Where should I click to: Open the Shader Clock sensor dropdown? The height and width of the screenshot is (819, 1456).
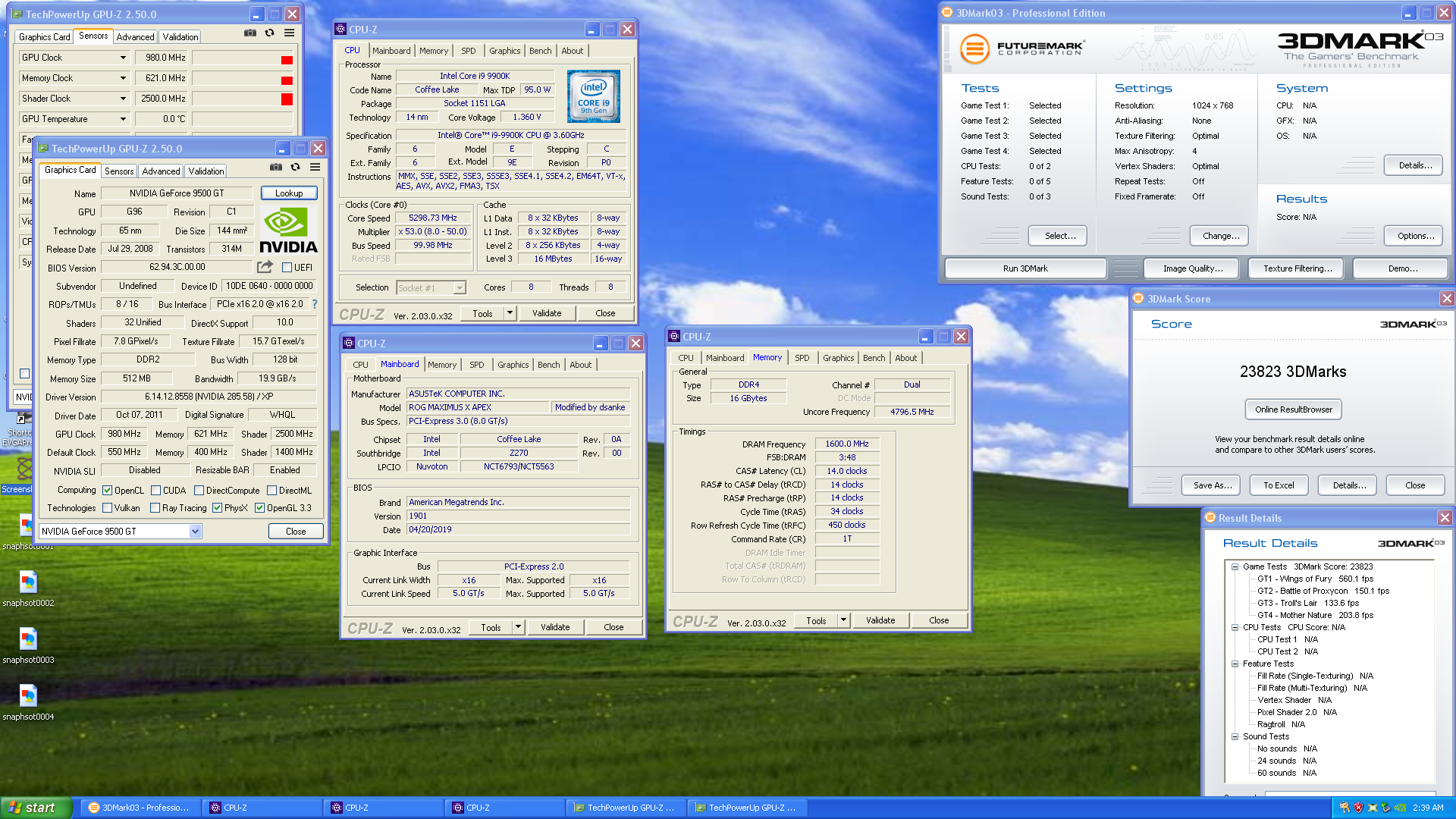123,99
